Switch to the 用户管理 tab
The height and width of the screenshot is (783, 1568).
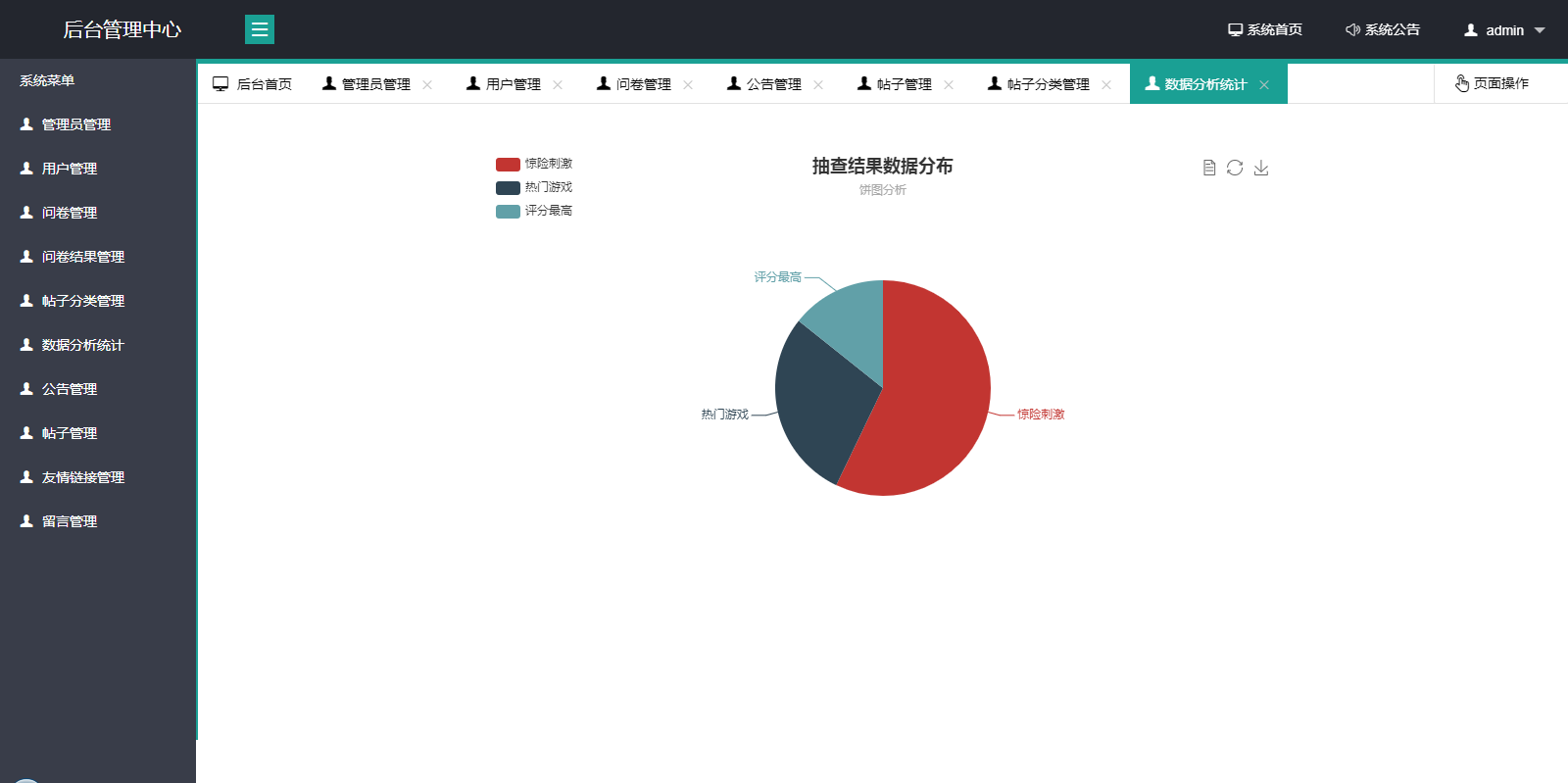click(x=514, y=84)
